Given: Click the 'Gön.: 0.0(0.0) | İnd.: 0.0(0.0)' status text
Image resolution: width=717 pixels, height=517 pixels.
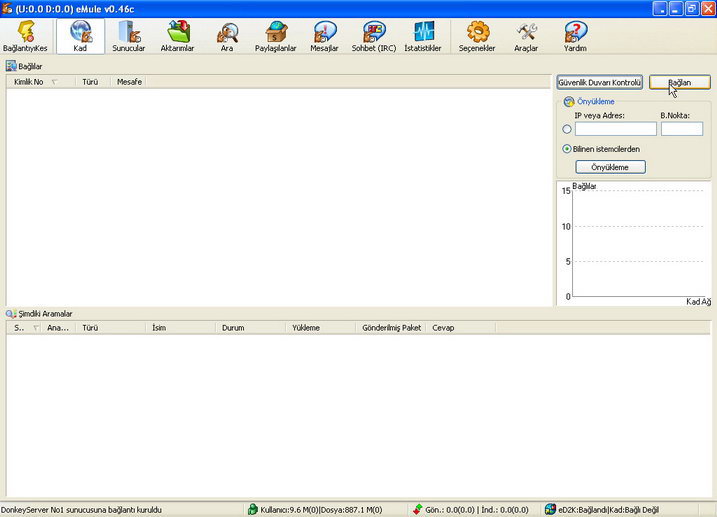Looking at the screenshot, I should click(x=476, y=510).
